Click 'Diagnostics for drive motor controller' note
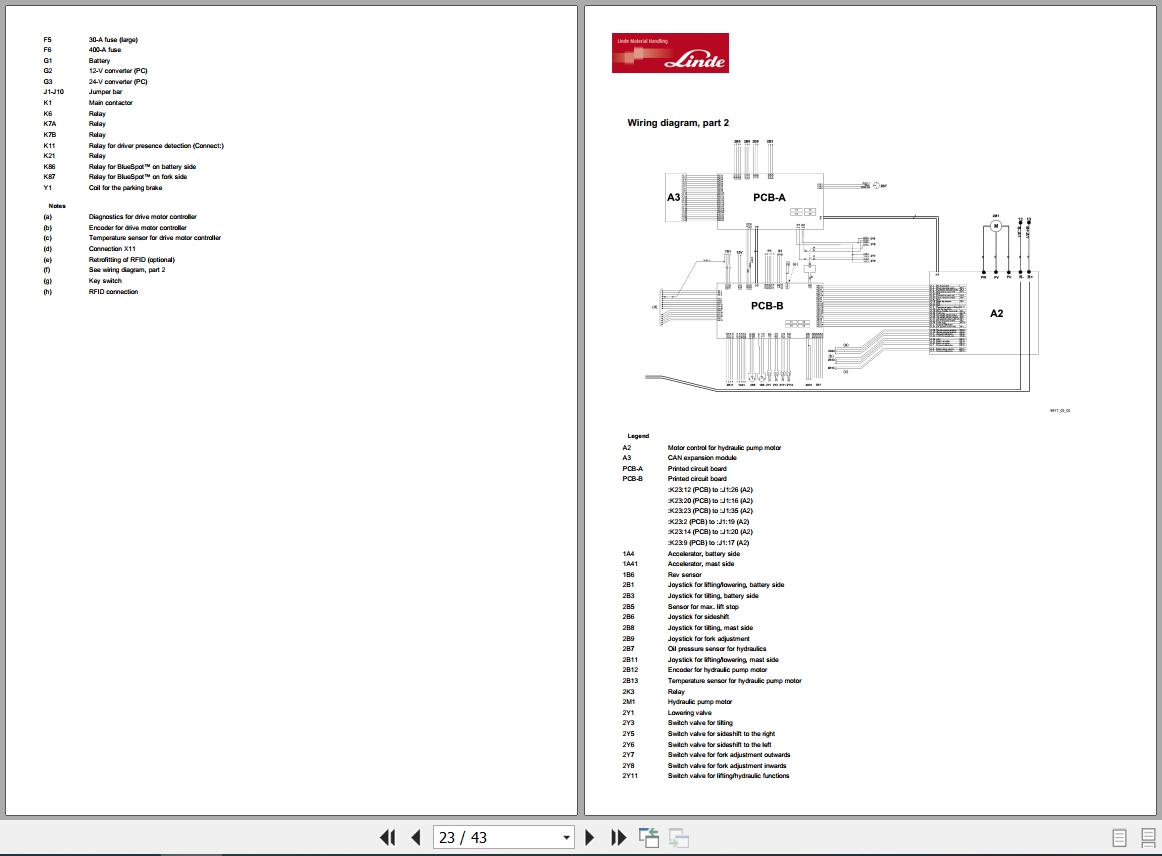Image resolution: width=1162 pixels, height=856 pixels. pyautogui.click(x=142, y=217)
